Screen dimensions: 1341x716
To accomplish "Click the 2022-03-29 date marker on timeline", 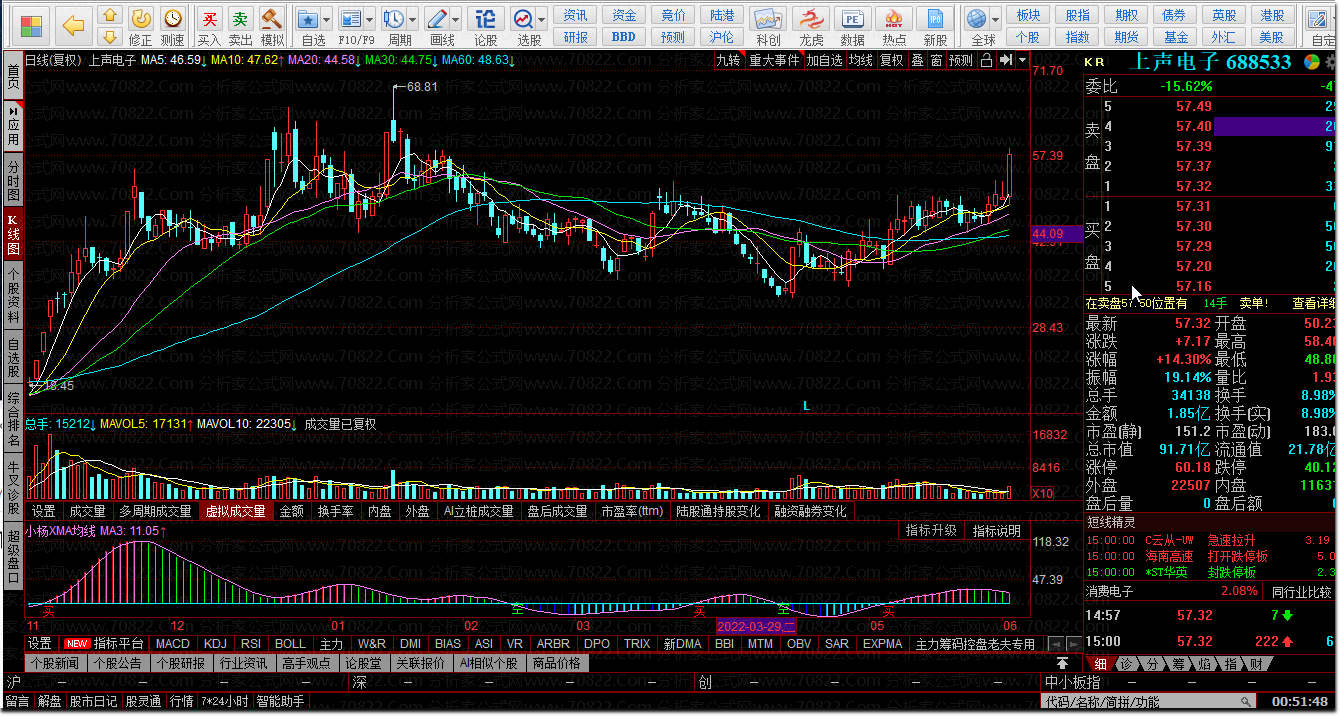I will [756, 626].
